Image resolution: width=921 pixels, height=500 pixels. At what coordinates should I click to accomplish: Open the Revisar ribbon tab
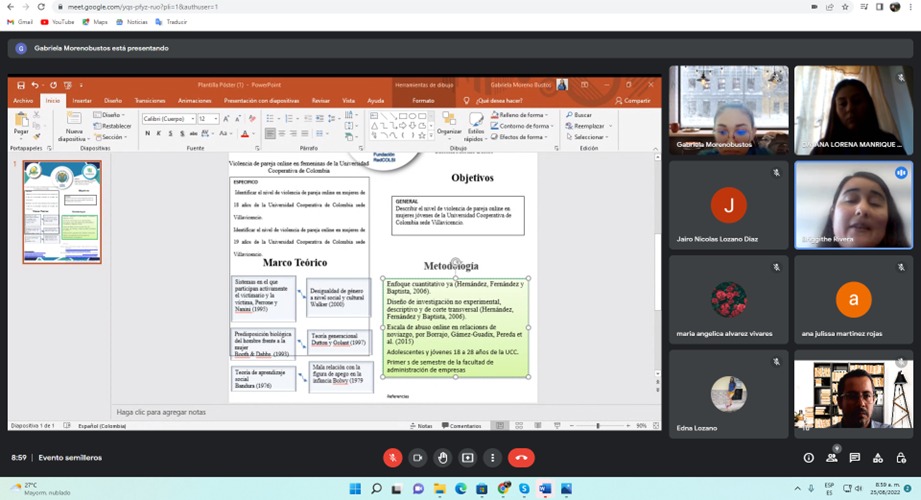click(321, 100)
